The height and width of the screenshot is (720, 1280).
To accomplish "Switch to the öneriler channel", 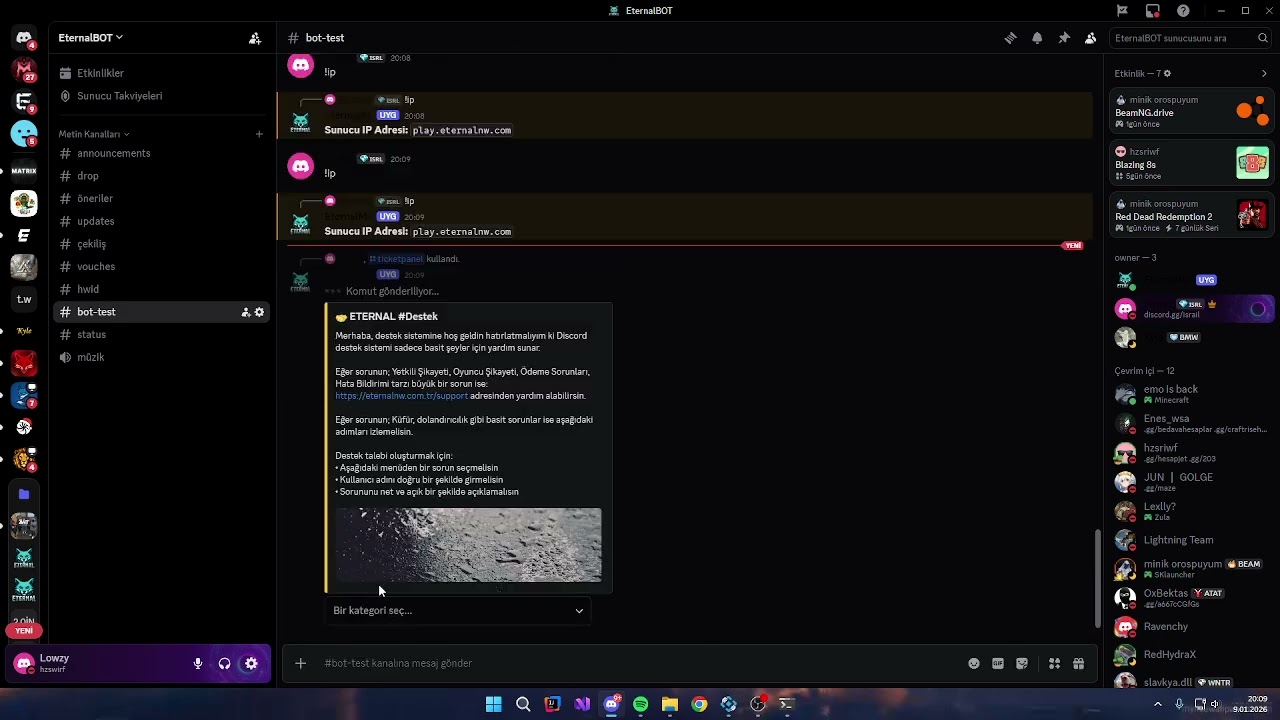I will [163, 199].
